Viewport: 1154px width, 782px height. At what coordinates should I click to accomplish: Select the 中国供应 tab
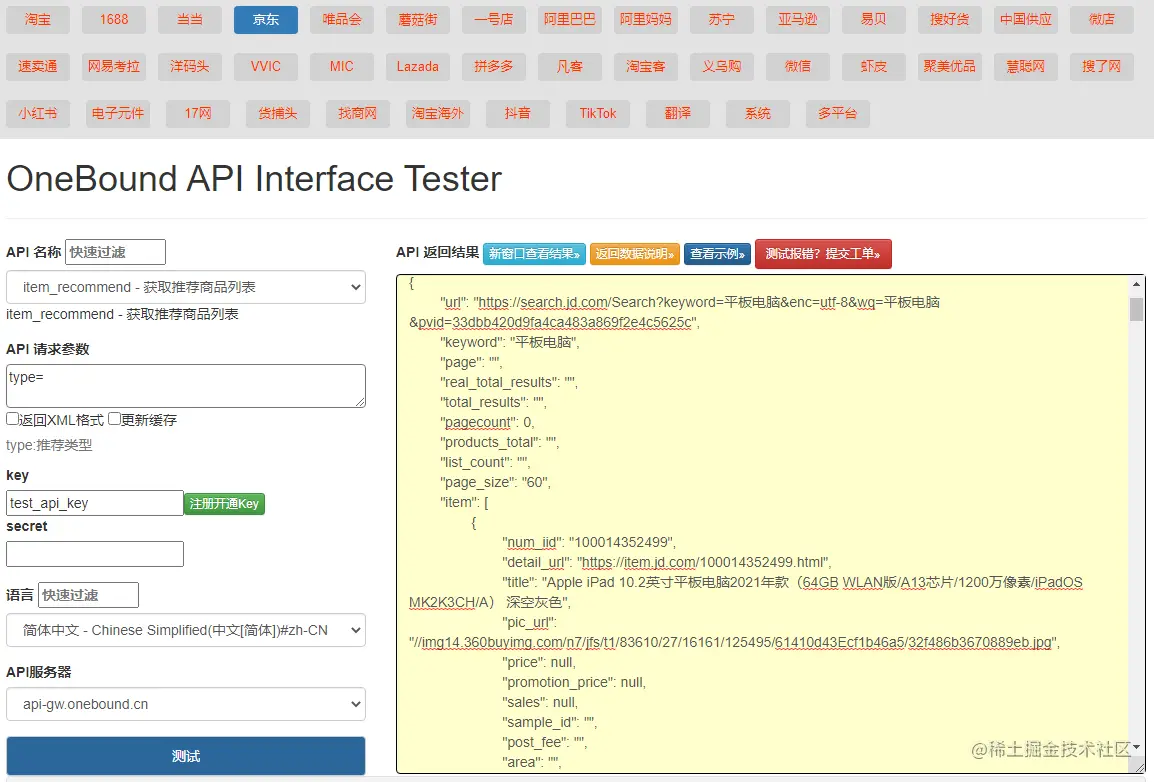coord(1025,20)
